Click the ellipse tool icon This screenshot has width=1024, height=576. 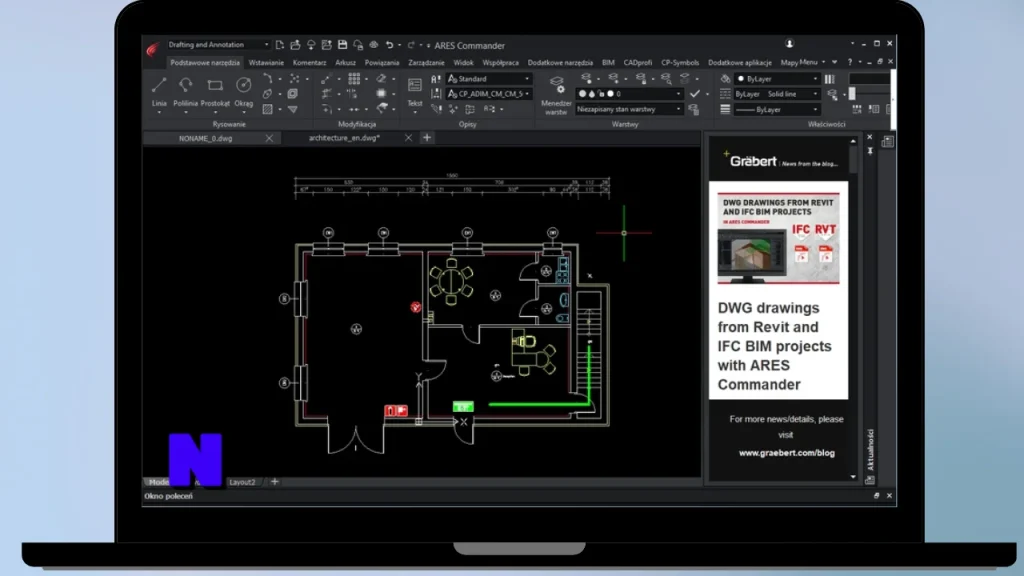pos(267,94)
